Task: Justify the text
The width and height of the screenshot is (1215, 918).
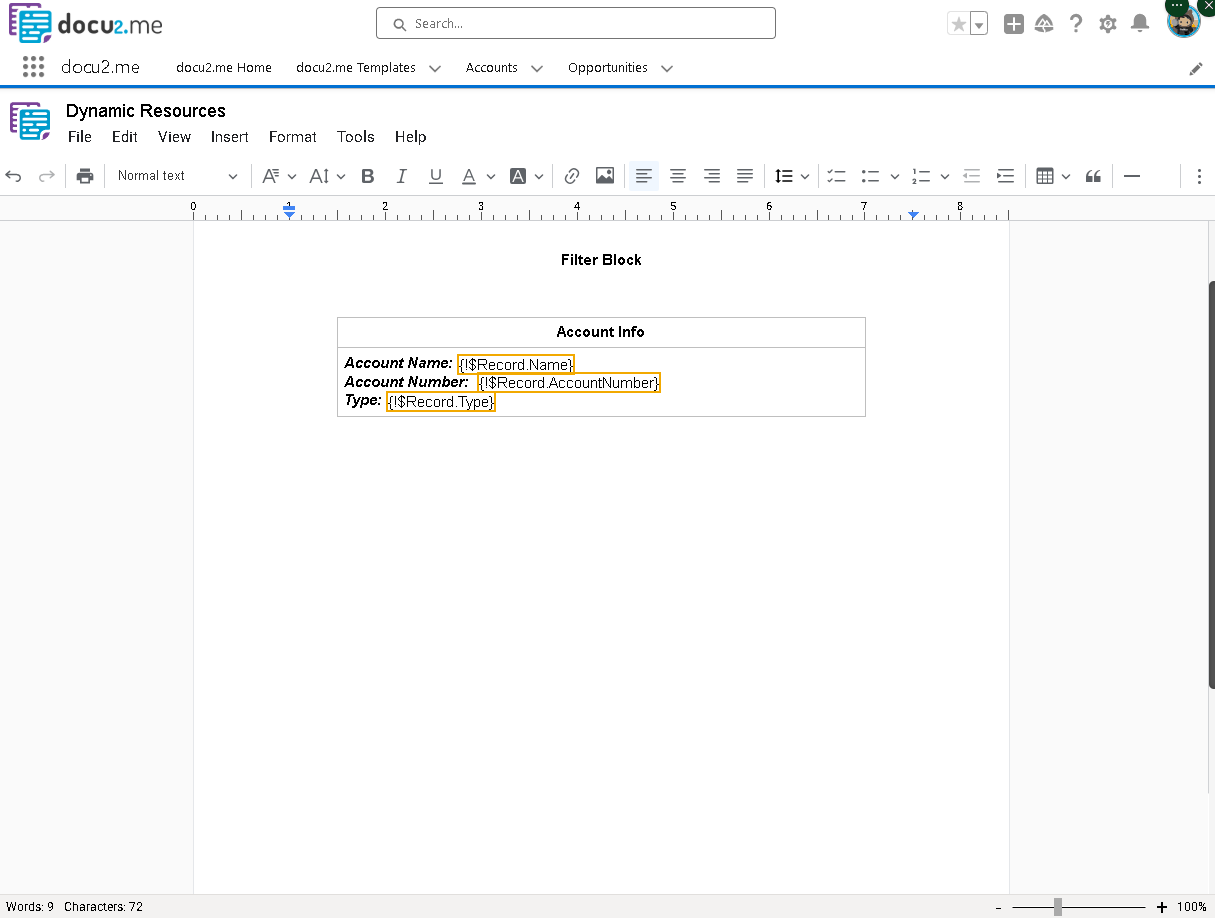Action: click(745, 176)
